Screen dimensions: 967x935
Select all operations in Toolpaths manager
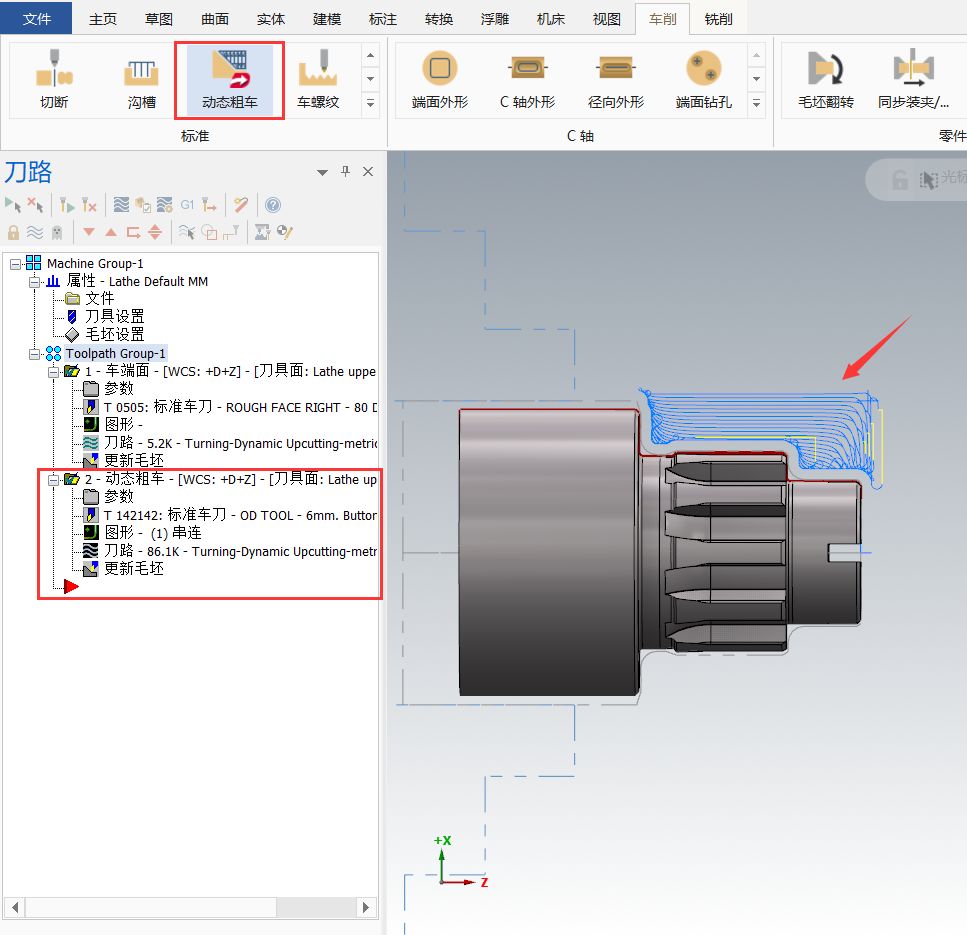(13, 205)
